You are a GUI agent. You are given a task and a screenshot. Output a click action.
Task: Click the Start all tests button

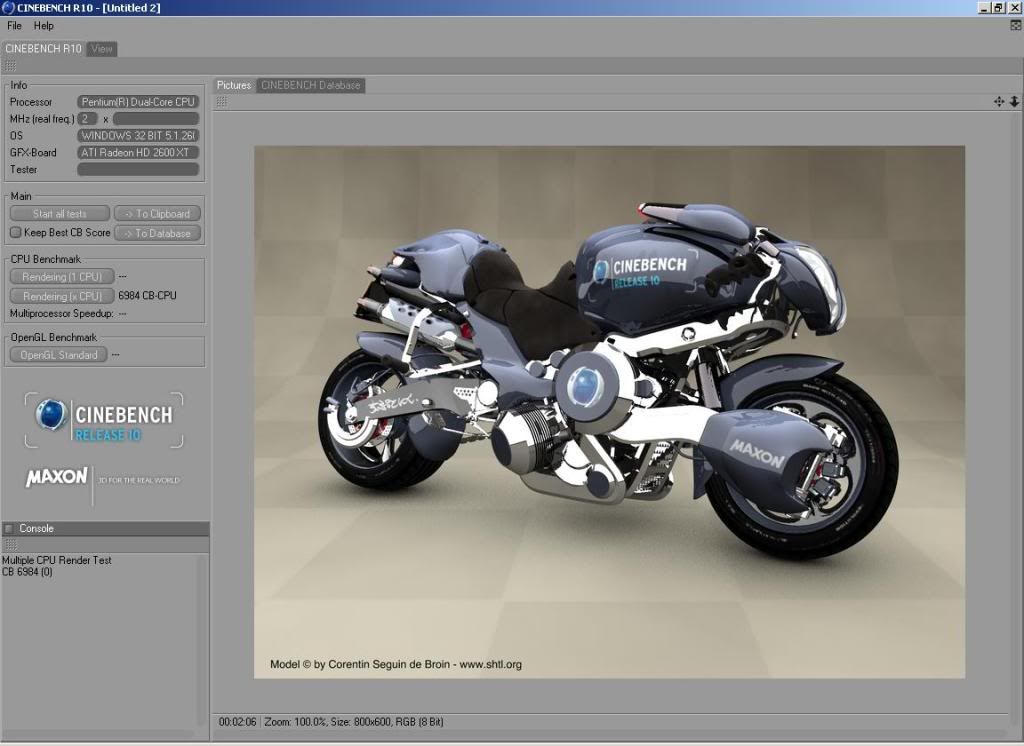[59, 214]
